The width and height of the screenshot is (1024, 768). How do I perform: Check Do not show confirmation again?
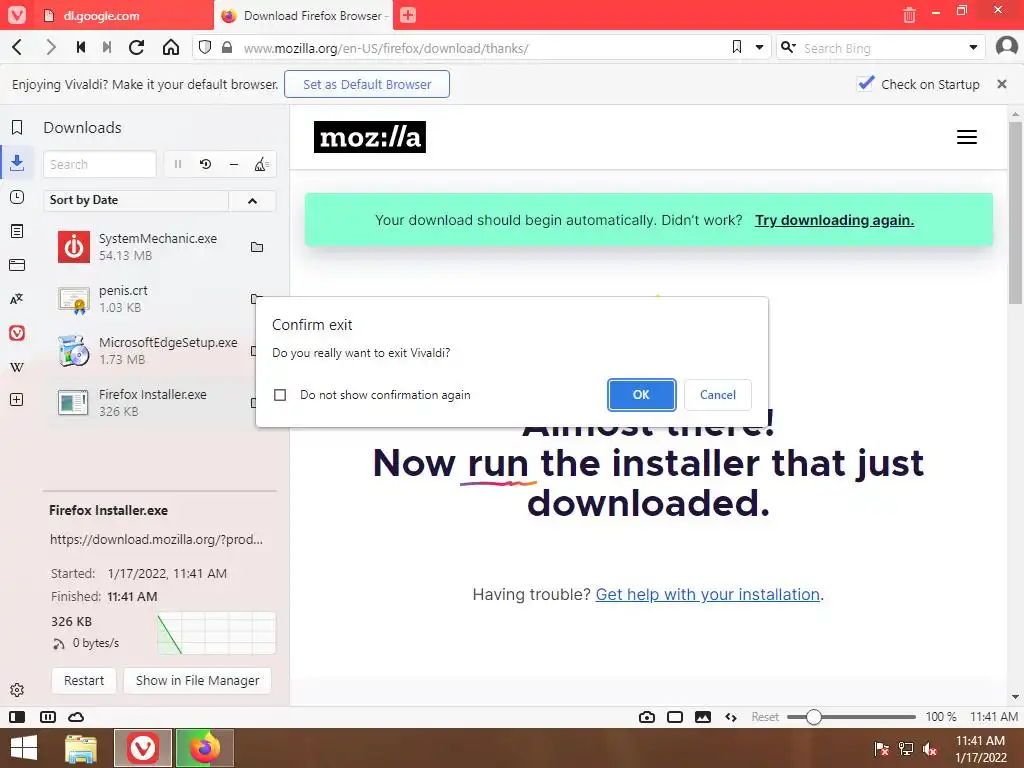point(280,395)
